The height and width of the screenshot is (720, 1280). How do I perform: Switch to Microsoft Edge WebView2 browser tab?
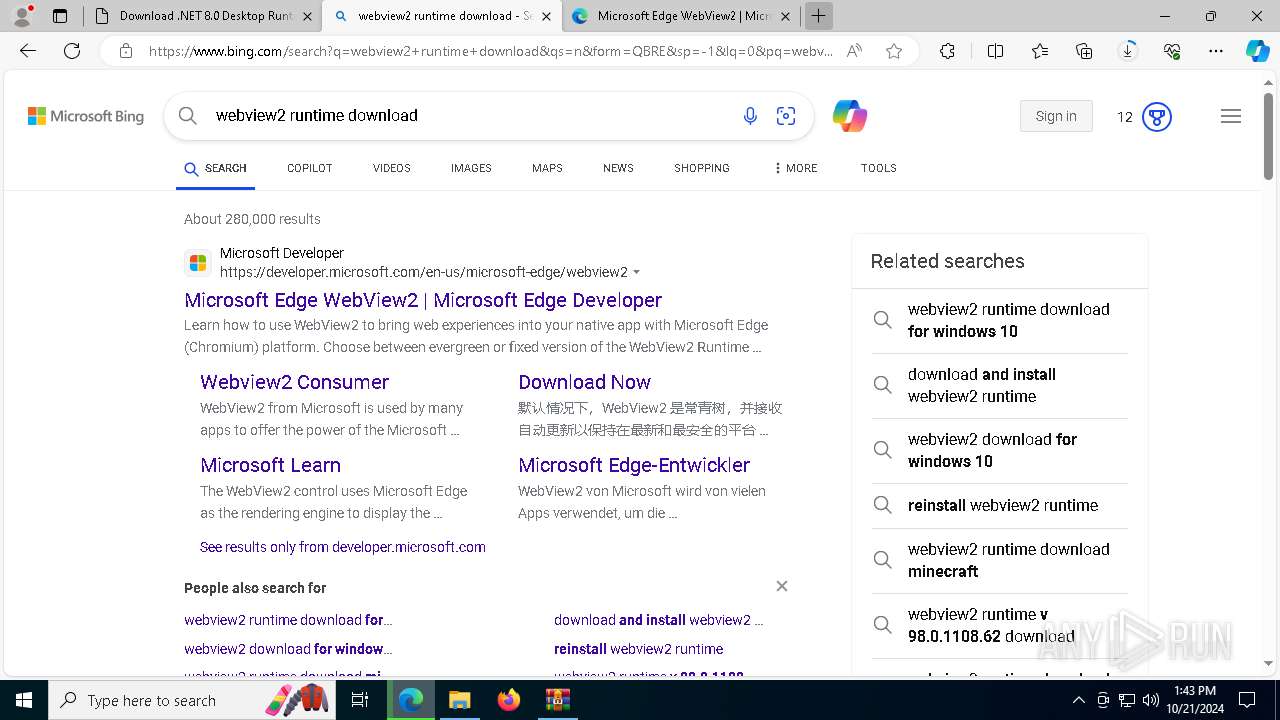(x=681, y=16)
